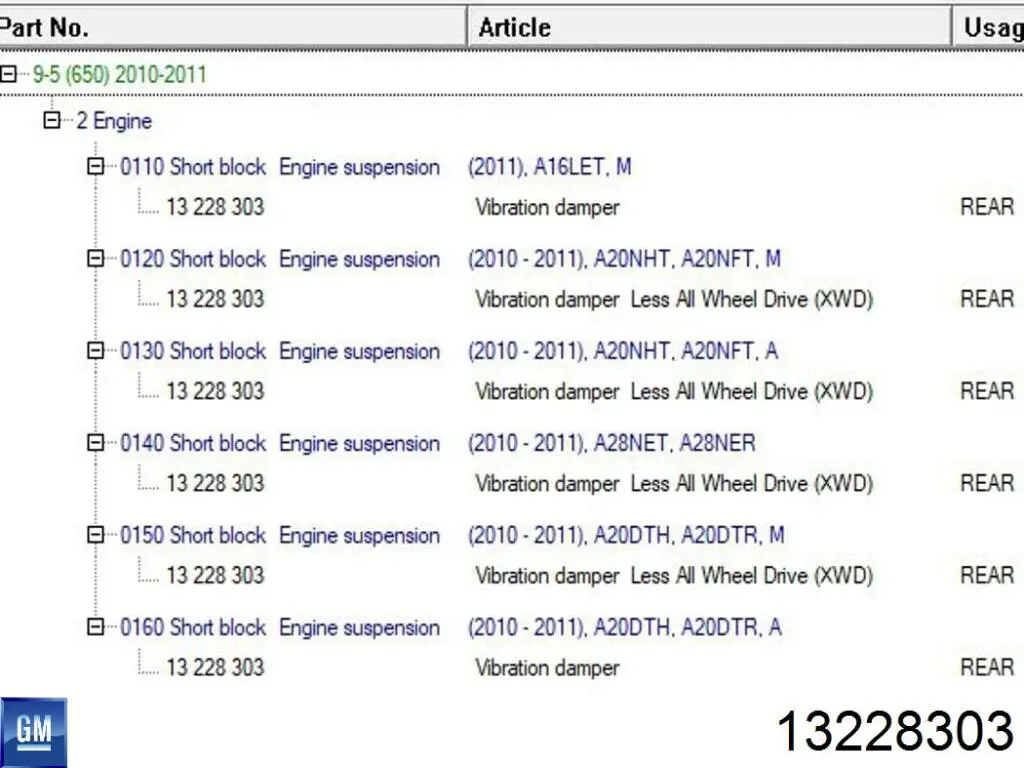Screen dimensions: 1024x768
Task: Select 0130 Short block Engine suspension row
Action: point(280,351)
